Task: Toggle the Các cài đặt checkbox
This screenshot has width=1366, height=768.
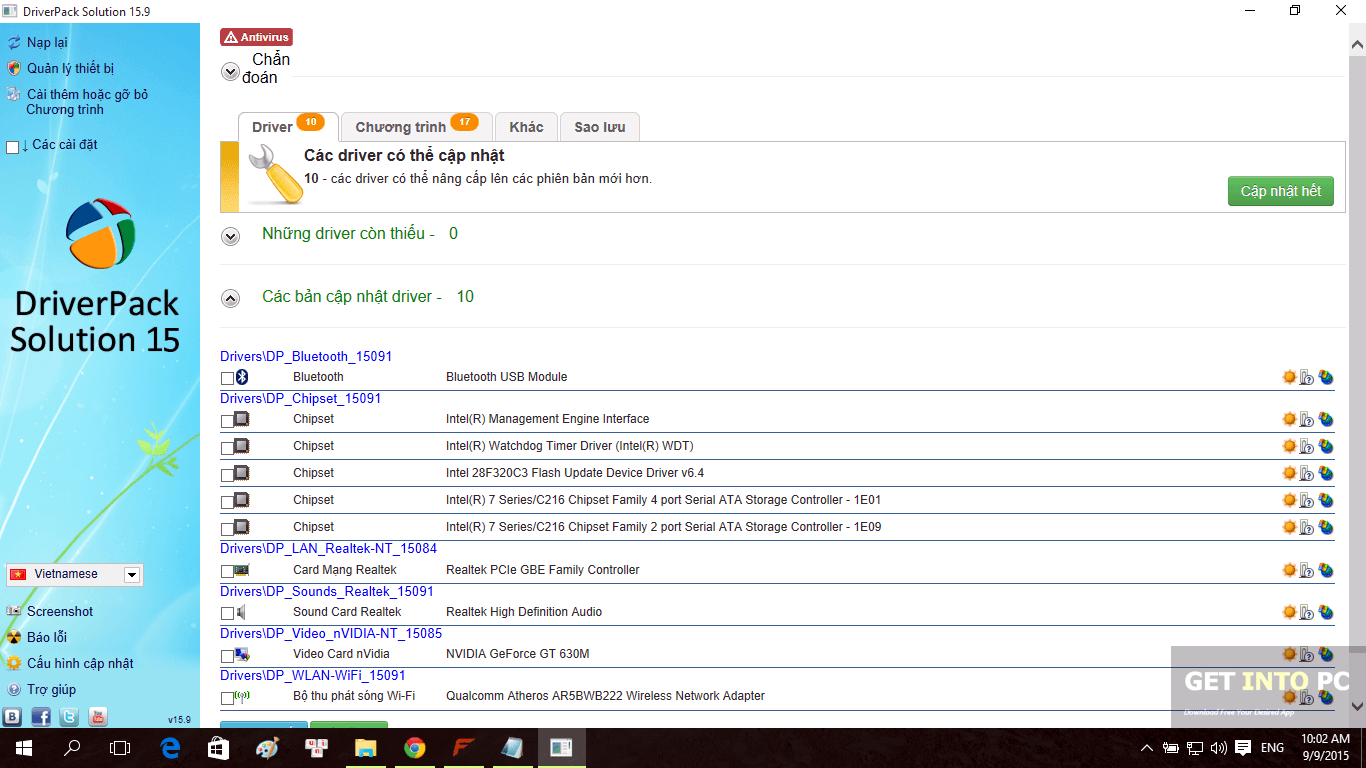Action: 12,147
